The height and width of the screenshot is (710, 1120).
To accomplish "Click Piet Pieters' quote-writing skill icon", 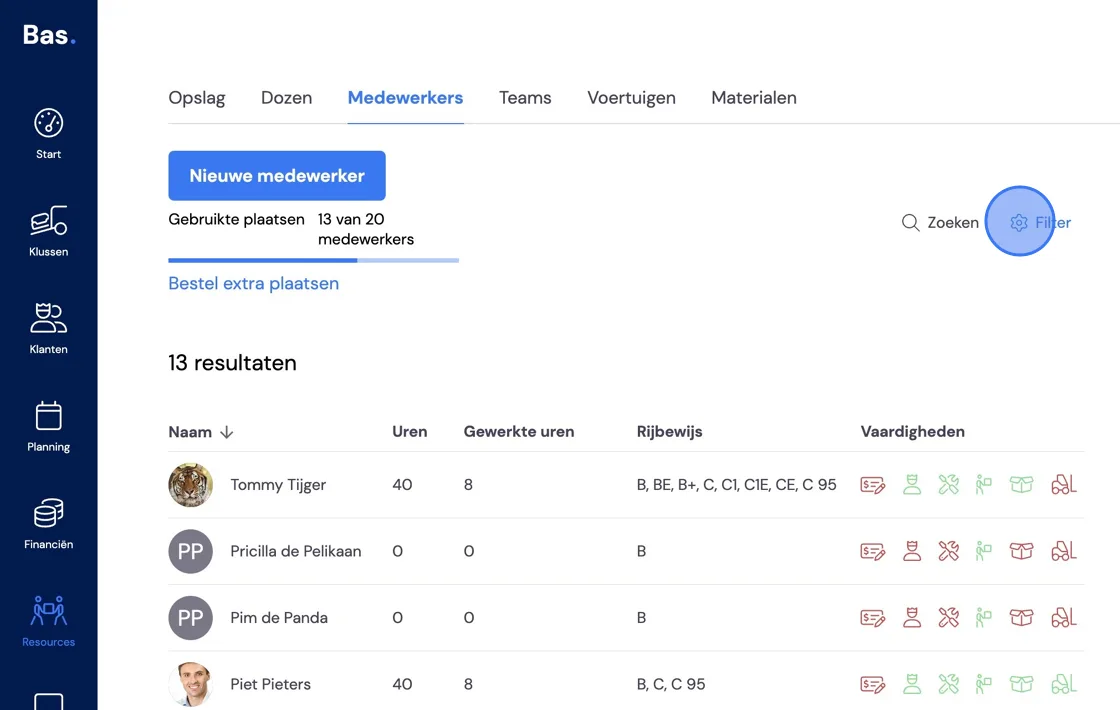I will coord(872,684).
